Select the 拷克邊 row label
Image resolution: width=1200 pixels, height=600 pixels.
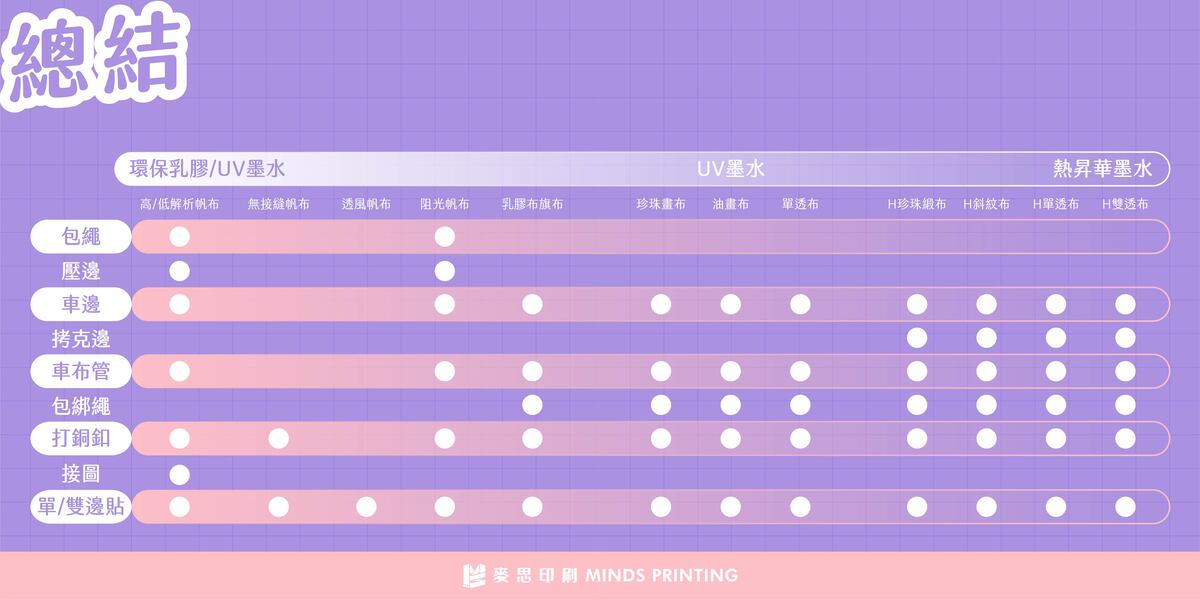point(80,338)
